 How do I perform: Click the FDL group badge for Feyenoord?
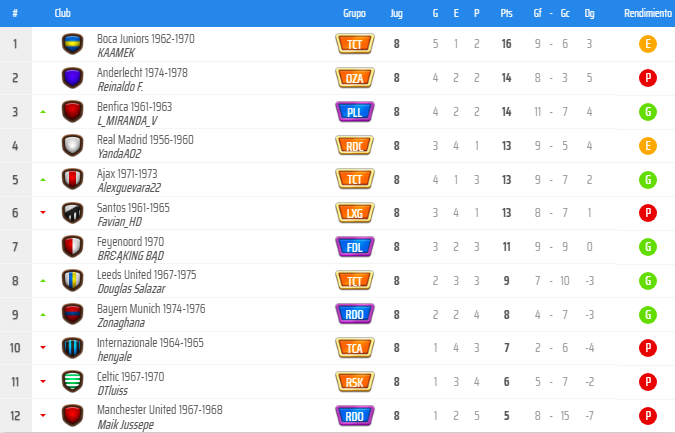click(355, 247)
